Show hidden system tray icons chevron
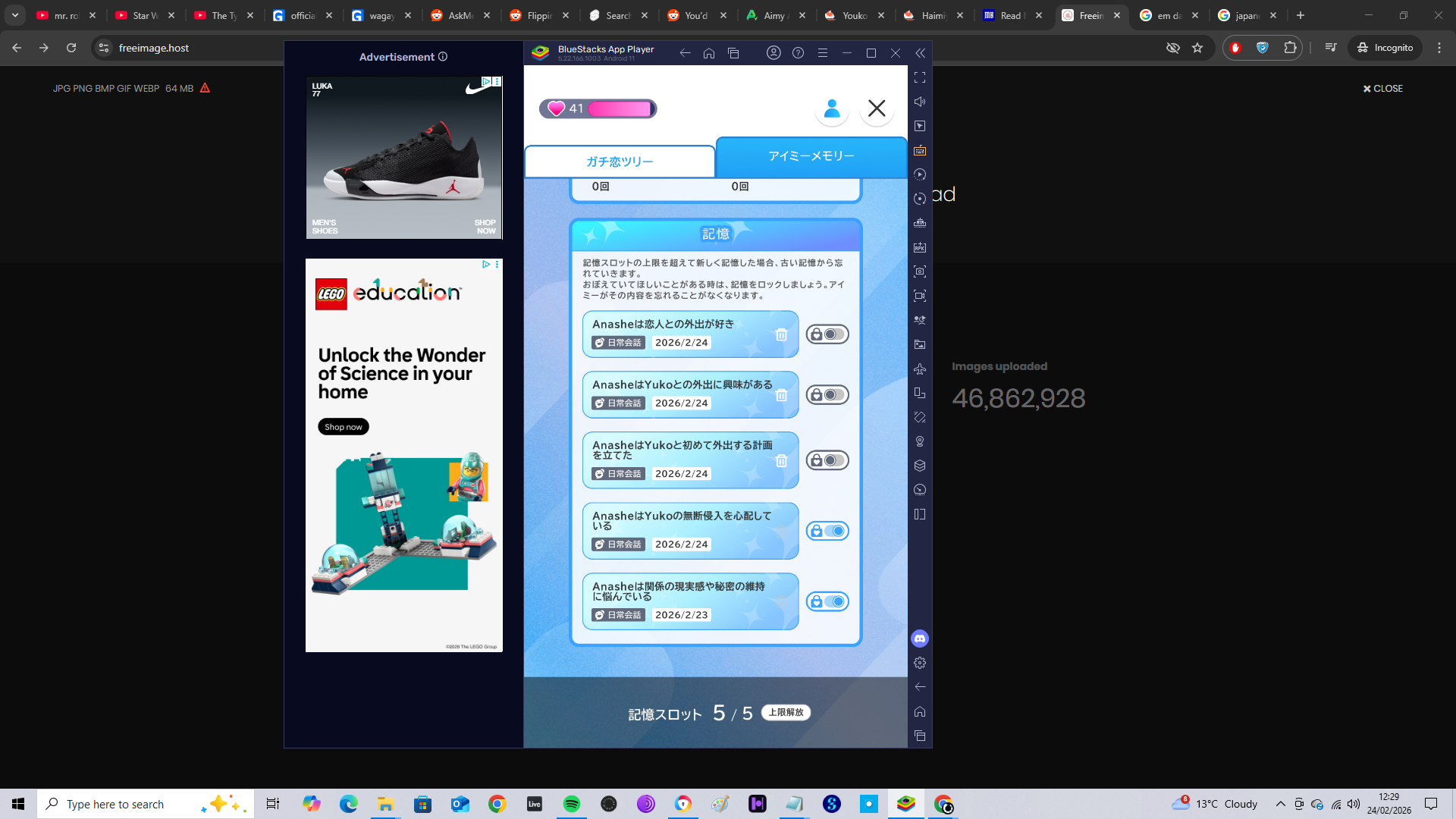The image size is (1456, 819). click(x=1280, y=804)
